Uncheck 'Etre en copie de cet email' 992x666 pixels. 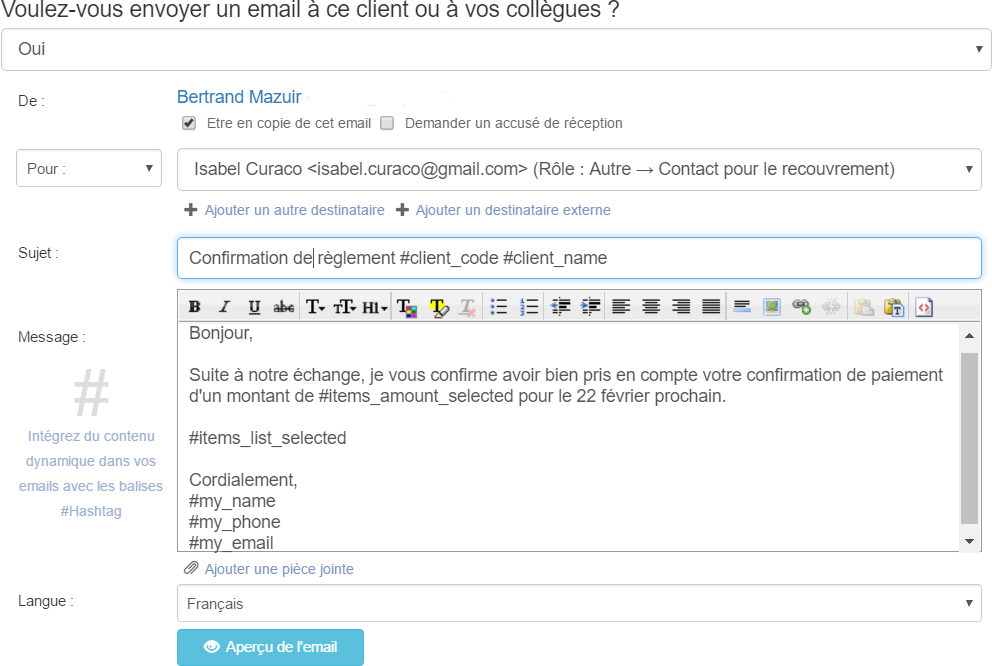188,124
